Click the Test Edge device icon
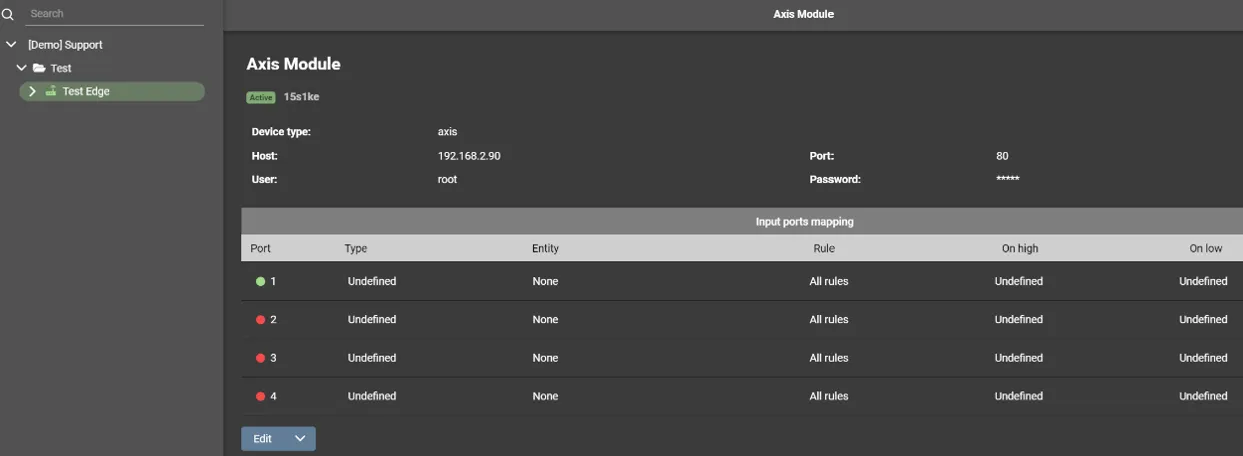This screenshot has height=456, width=1243. [x=50, y=91]
